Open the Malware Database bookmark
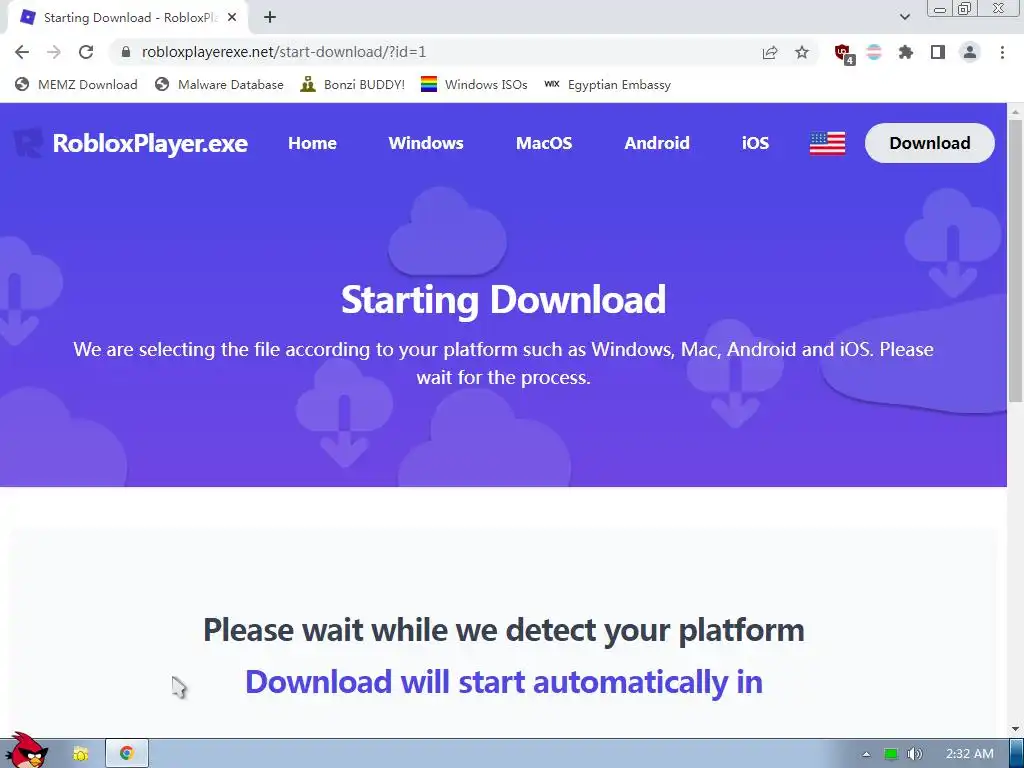Screen dimensions: 1024x768 (x=219, y=85)
